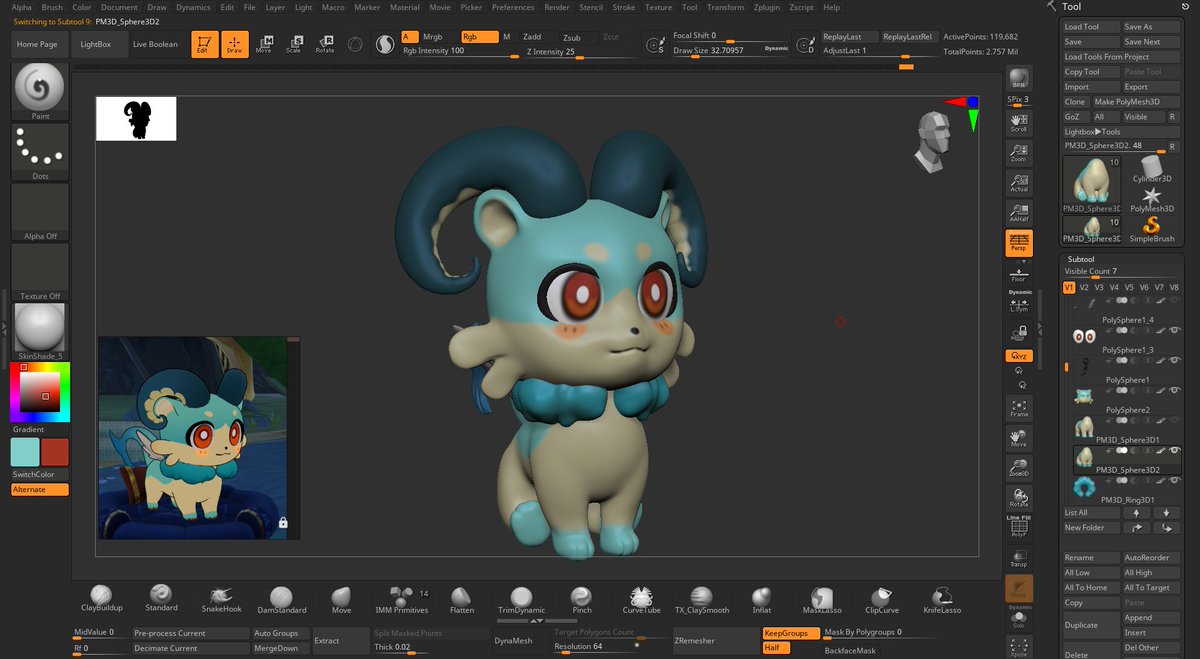The width and height of the screenshot is (1200, 659).
Task: Toggle L.Sym local symmetry
Action: click(1019, 303)
